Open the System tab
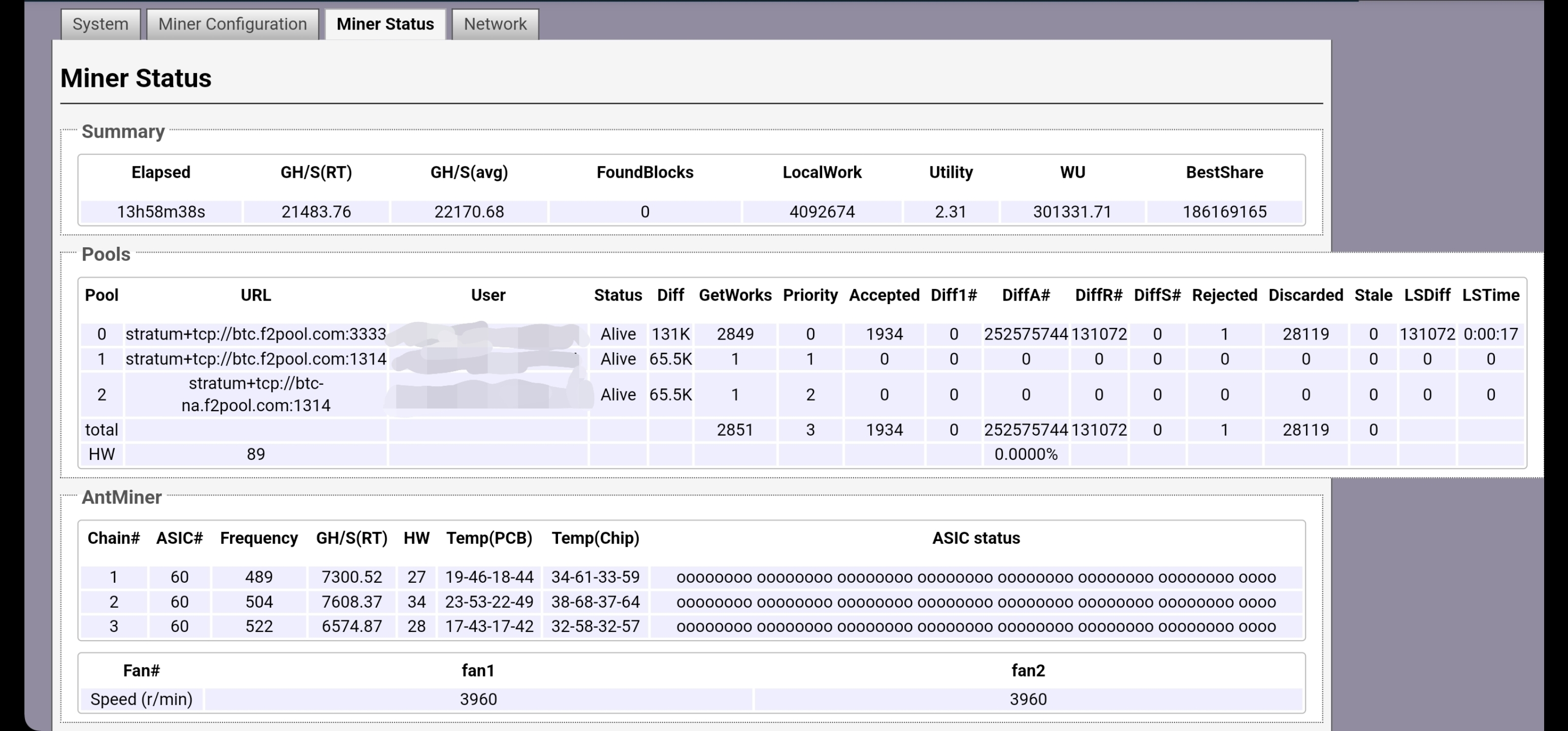The width and height of the screenshot is (1568, 731). point(101,24)
